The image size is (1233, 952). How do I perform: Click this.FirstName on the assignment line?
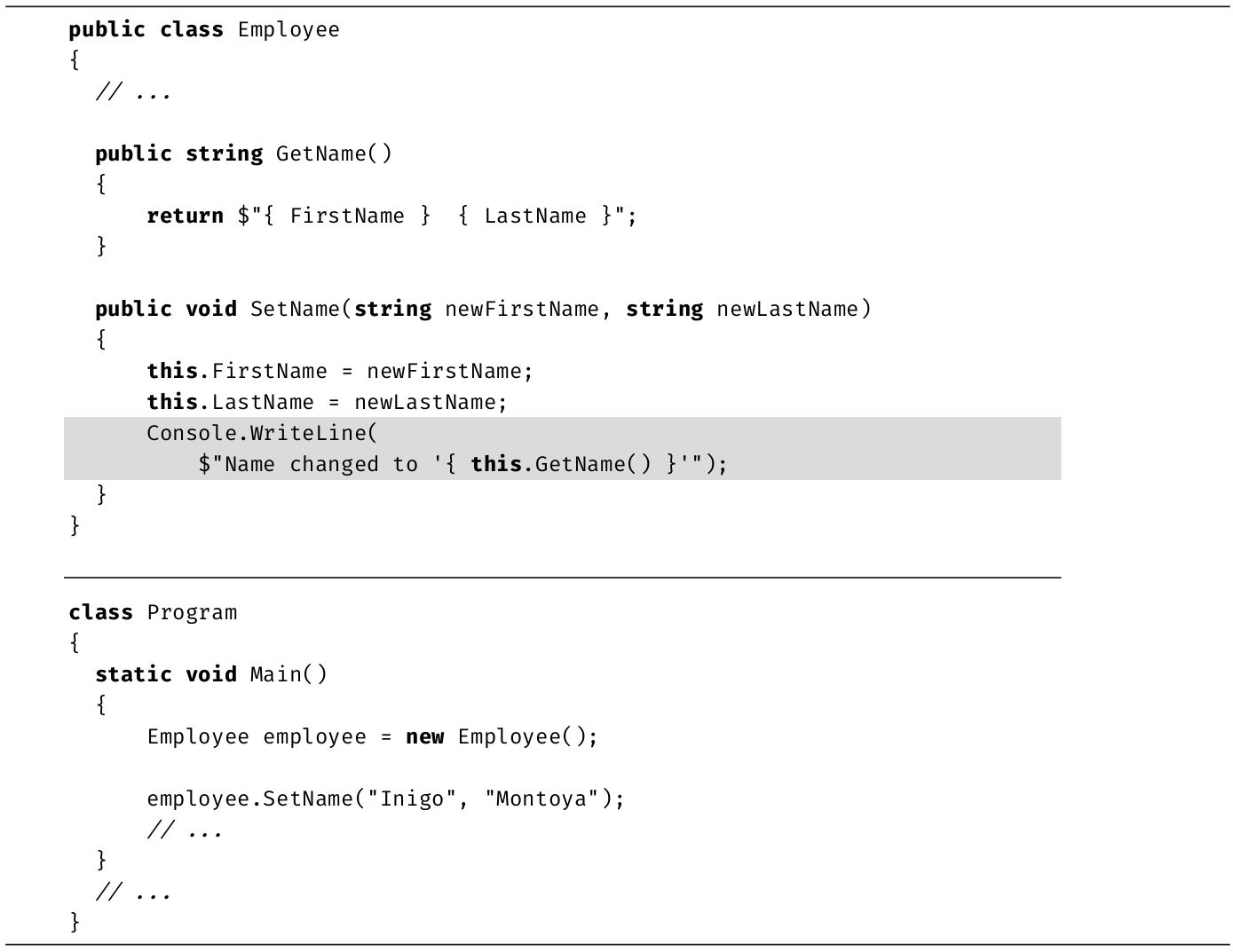pyautogui.click(x=237, y=372)
